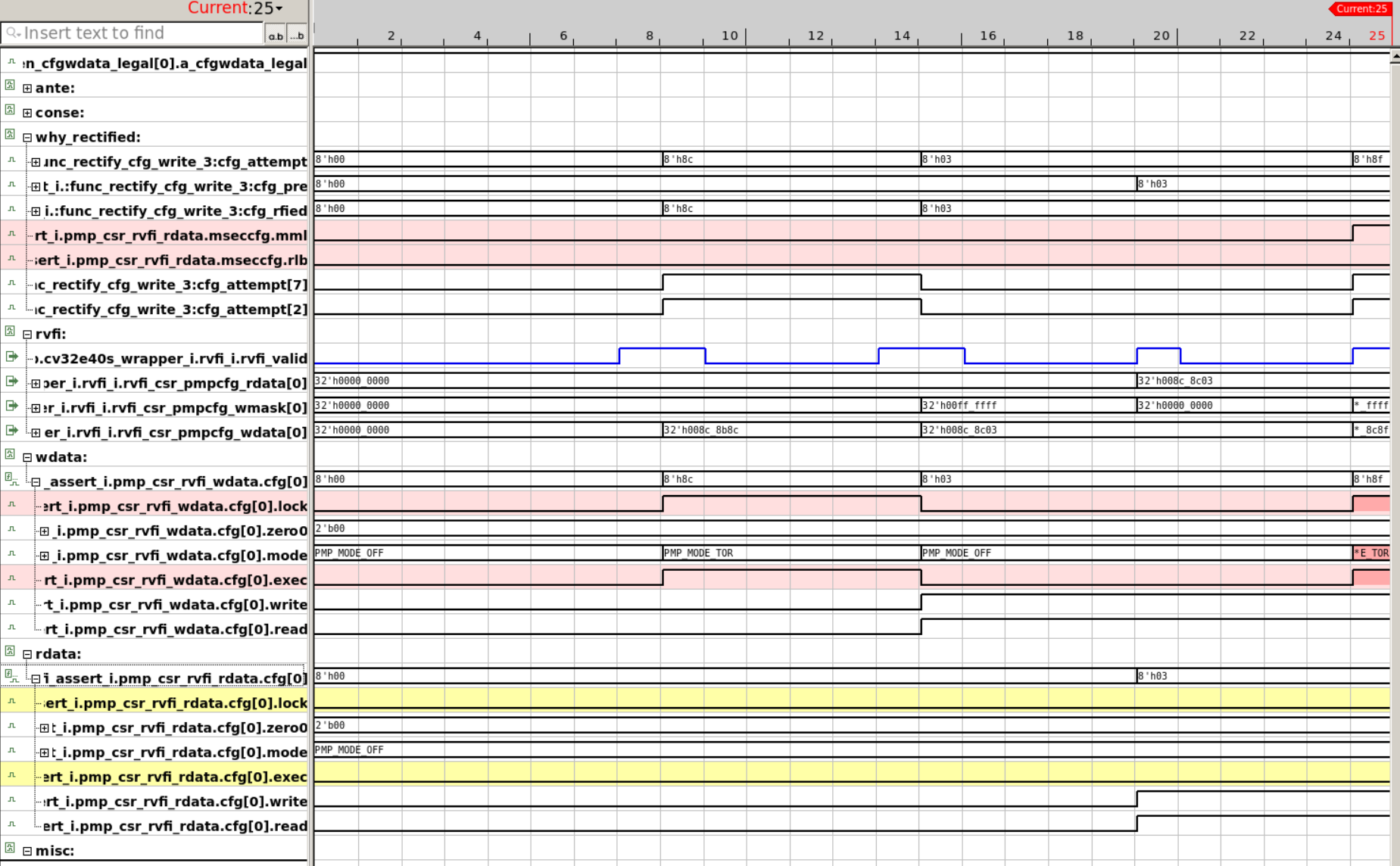Toggle the "...b" match-ending search option
Viewport: 1400px width, 866px height.
[x=297, y=34]
